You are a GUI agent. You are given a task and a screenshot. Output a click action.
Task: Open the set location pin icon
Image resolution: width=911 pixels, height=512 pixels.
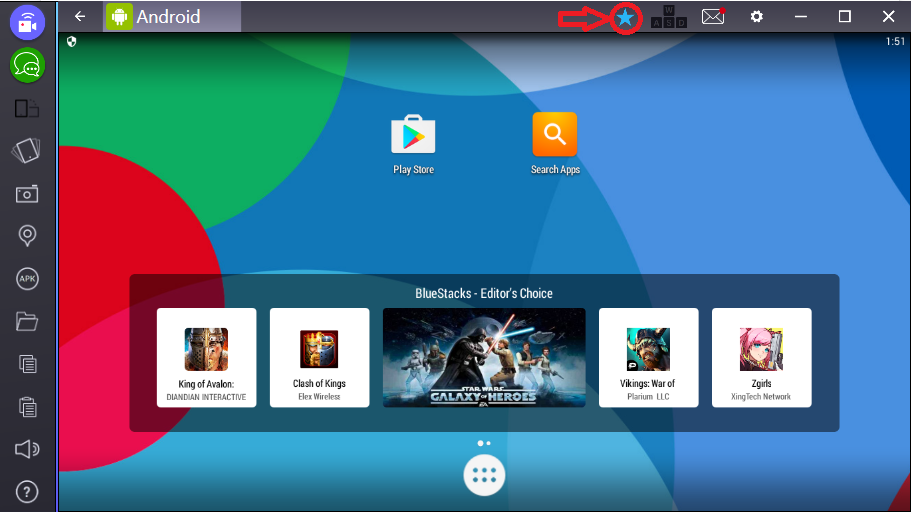pos(27,235)
